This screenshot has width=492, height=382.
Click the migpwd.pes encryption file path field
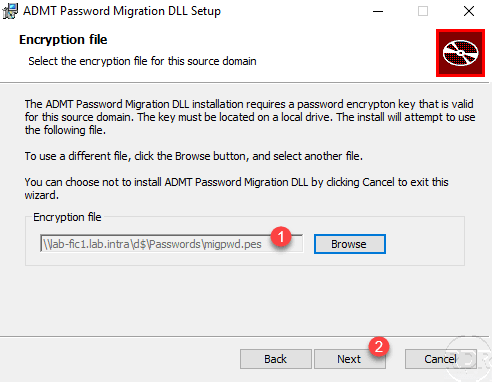pos(172,244)
